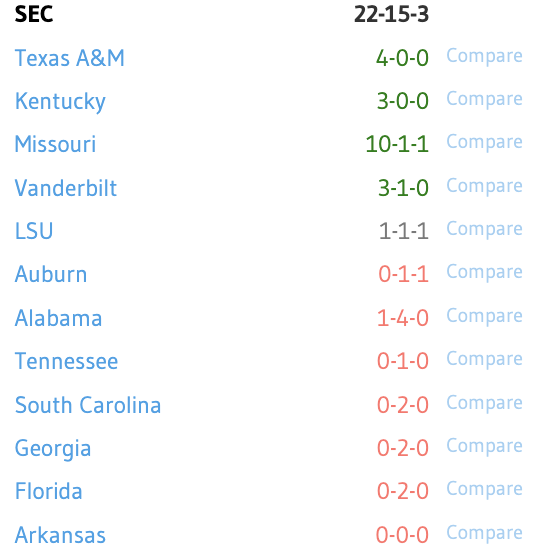Open the LSU team link
Screen dimensions: 540x556
(34, 231)
